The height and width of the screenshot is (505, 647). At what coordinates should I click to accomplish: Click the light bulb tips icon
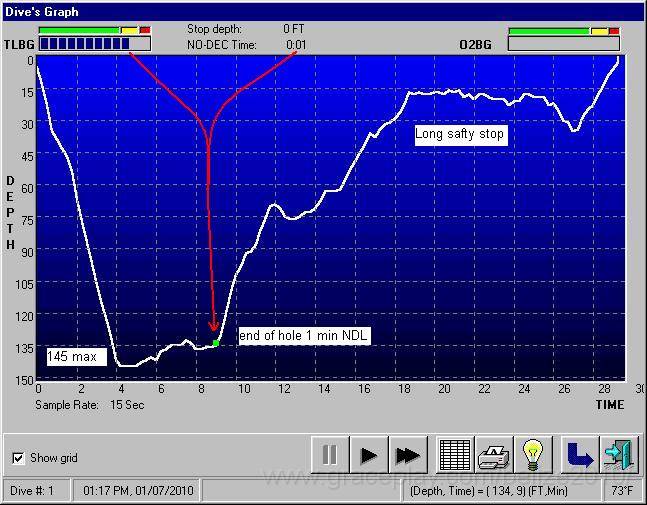click(x=532, y=456)
